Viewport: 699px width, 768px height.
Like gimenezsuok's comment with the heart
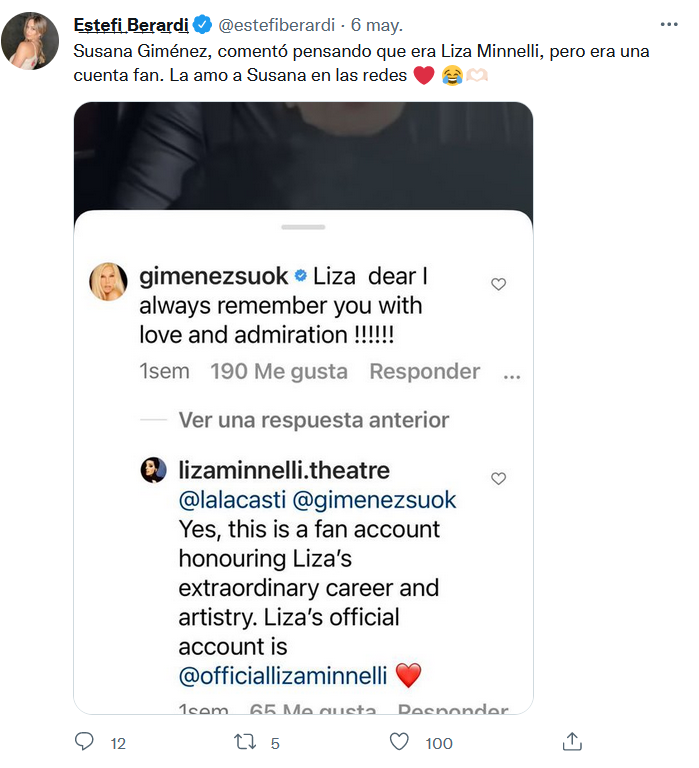[498, 284]
